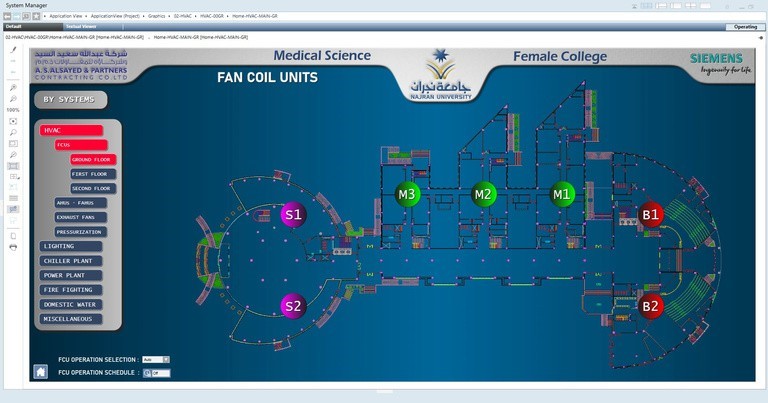This screenshot has height=403, width=768.
Task: Click the purple S1 zone marker
Action: point(293,214)
